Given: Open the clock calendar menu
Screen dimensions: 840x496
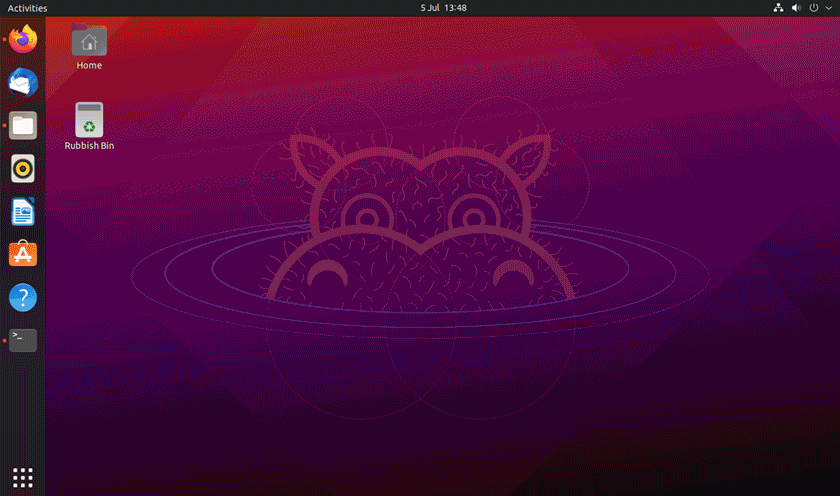Looking at the screenshot, I should [443, 8].
